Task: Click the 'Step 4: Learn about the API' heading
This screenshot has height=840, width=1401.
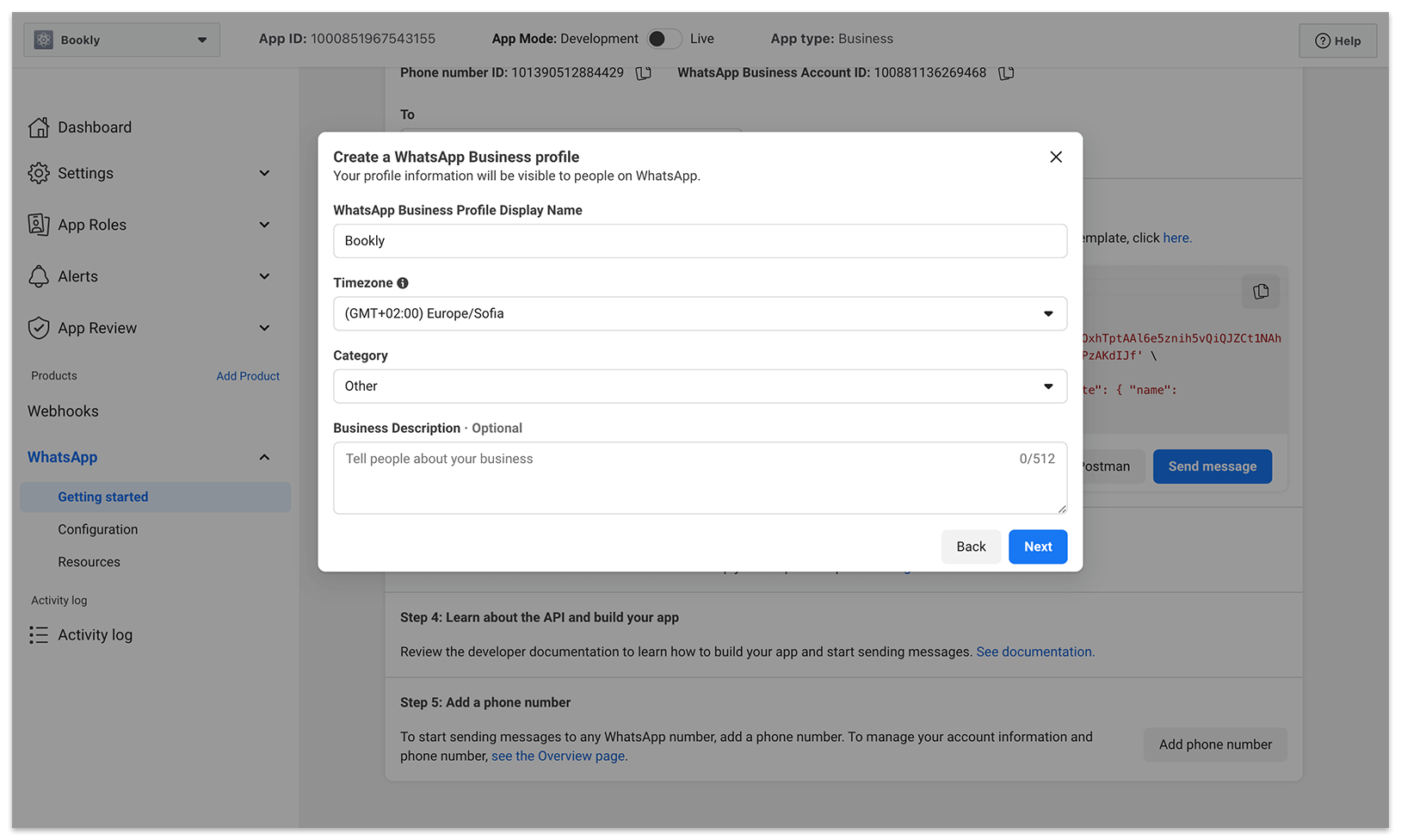Action: 540,617
